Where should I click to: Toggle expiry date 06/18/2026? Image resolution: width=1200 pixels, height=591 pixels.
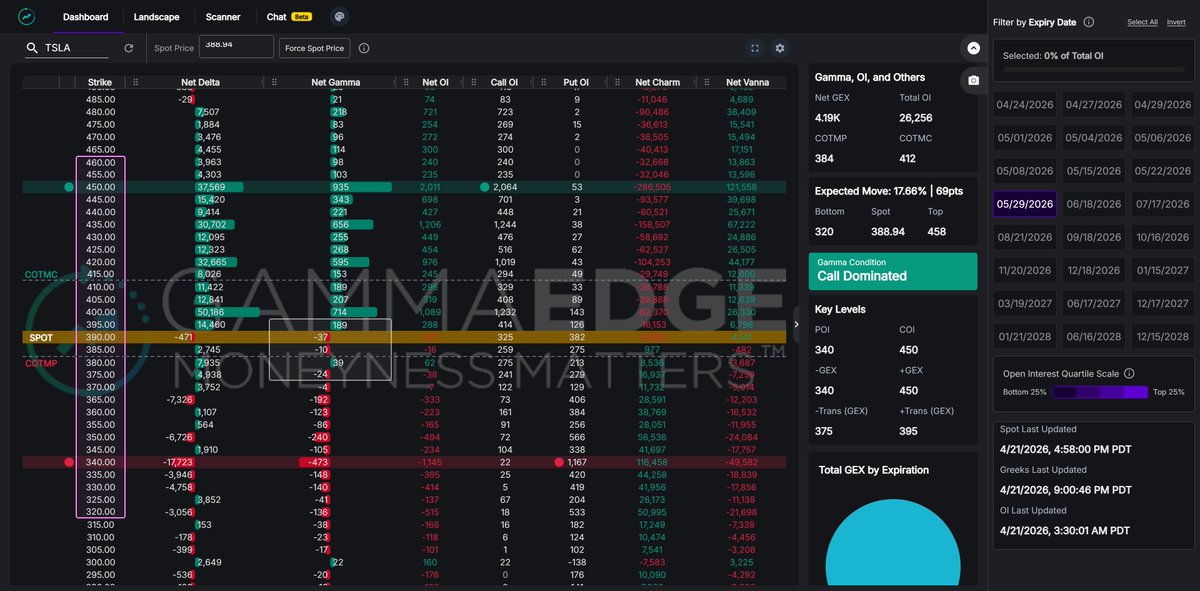coord(1093,204)
